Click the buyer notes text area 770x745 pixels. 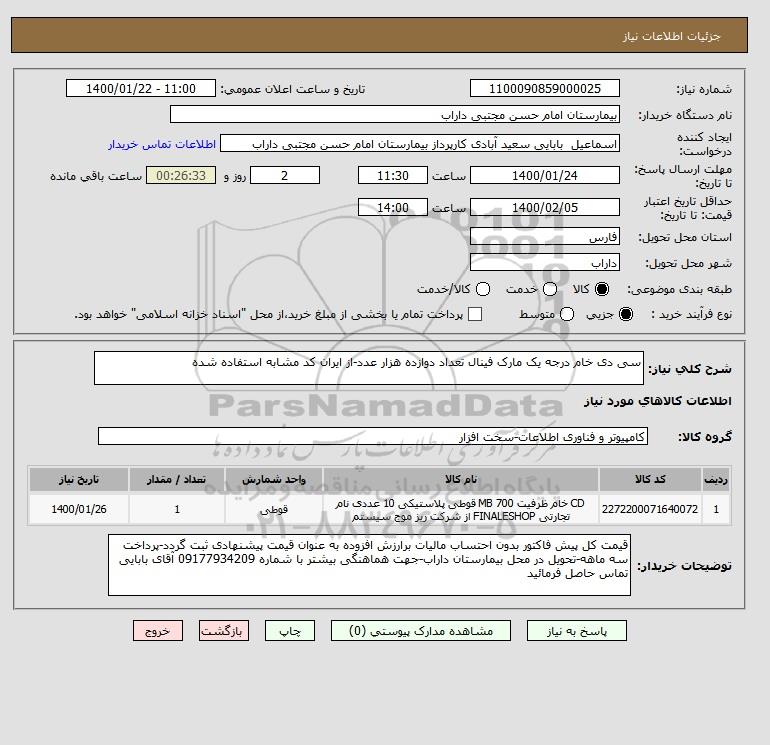[x=369, y=565]
